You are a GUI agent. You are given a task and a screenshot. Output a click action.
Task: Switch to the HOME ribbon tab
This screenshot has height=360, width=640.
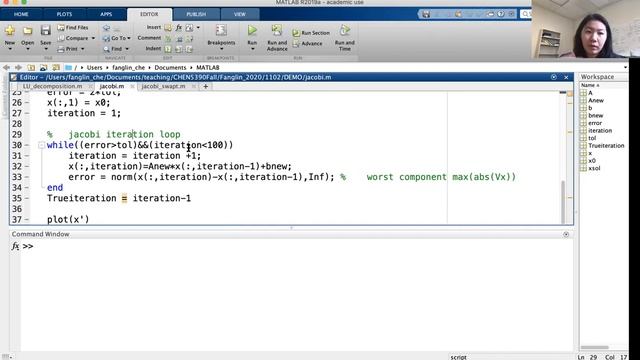21,14
